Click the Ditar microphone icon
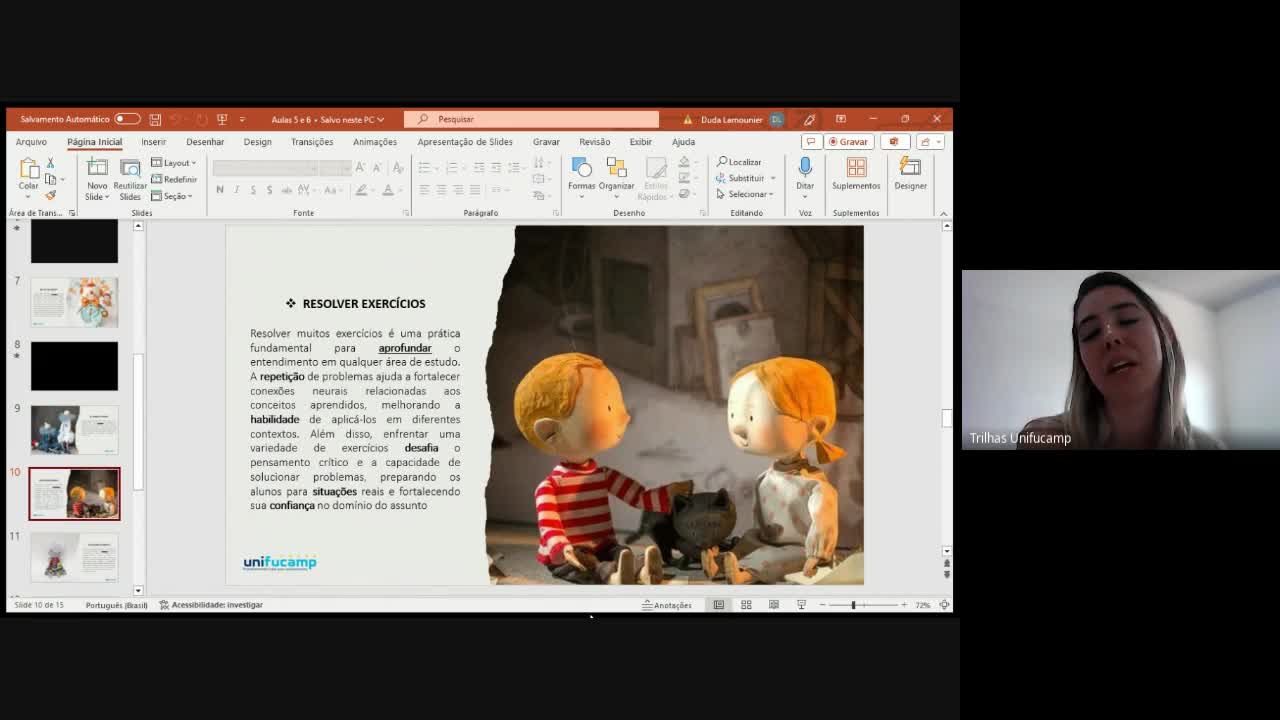1280x720 pixels. [x=805, y=168]
